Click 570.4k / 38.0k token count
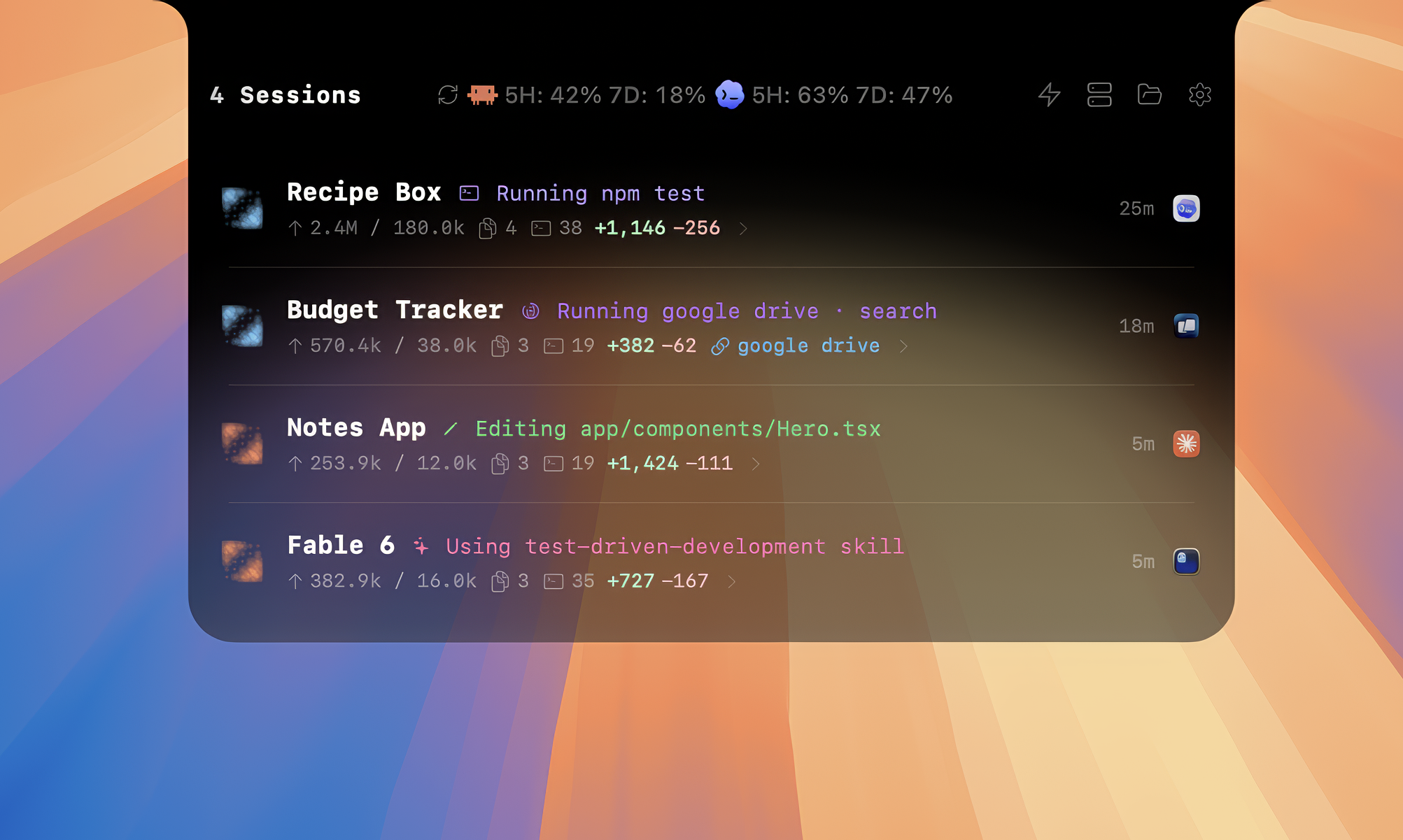The height and width of the screenshot is (840, 1403). pos(393,346)
